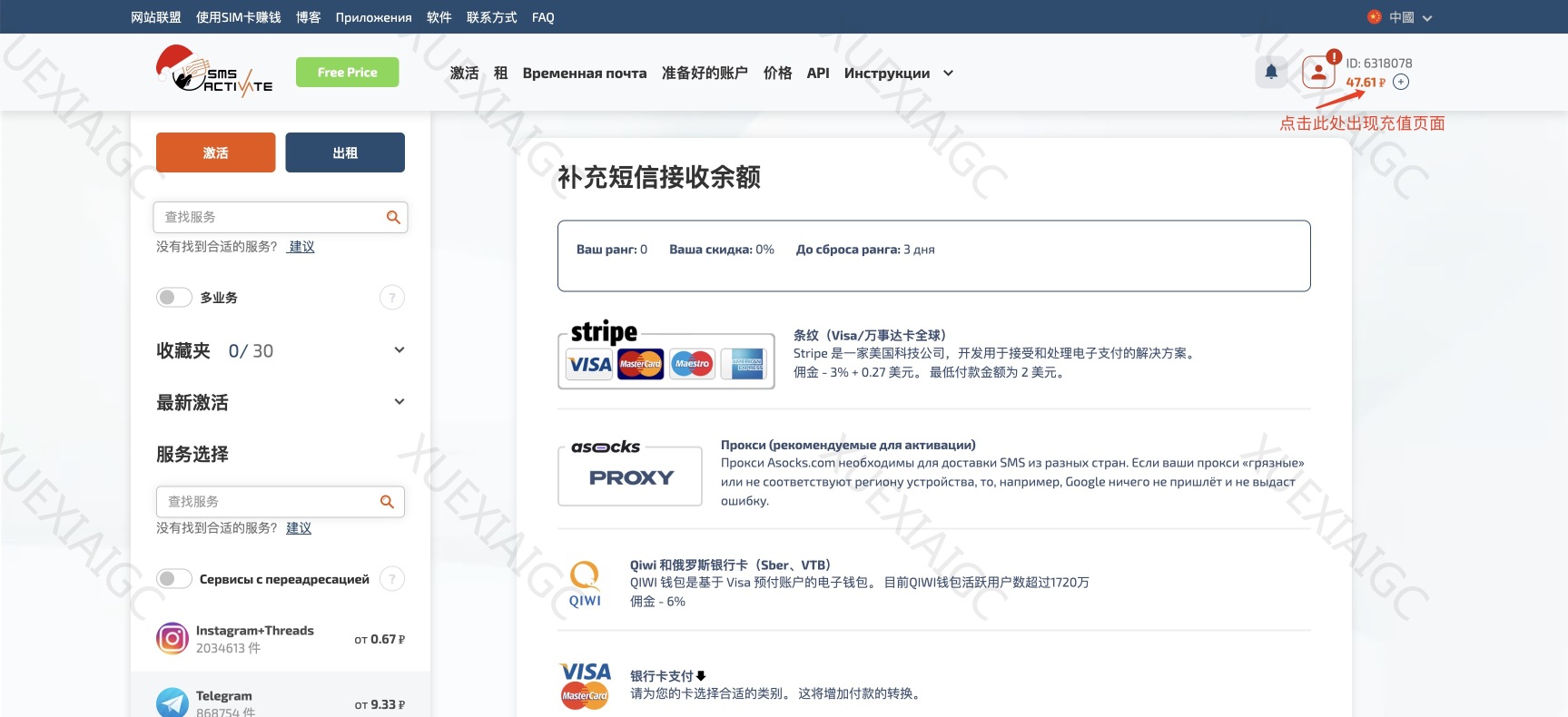
Task: Open the user profile avatar icon
Action: (x=1317, y=73)
